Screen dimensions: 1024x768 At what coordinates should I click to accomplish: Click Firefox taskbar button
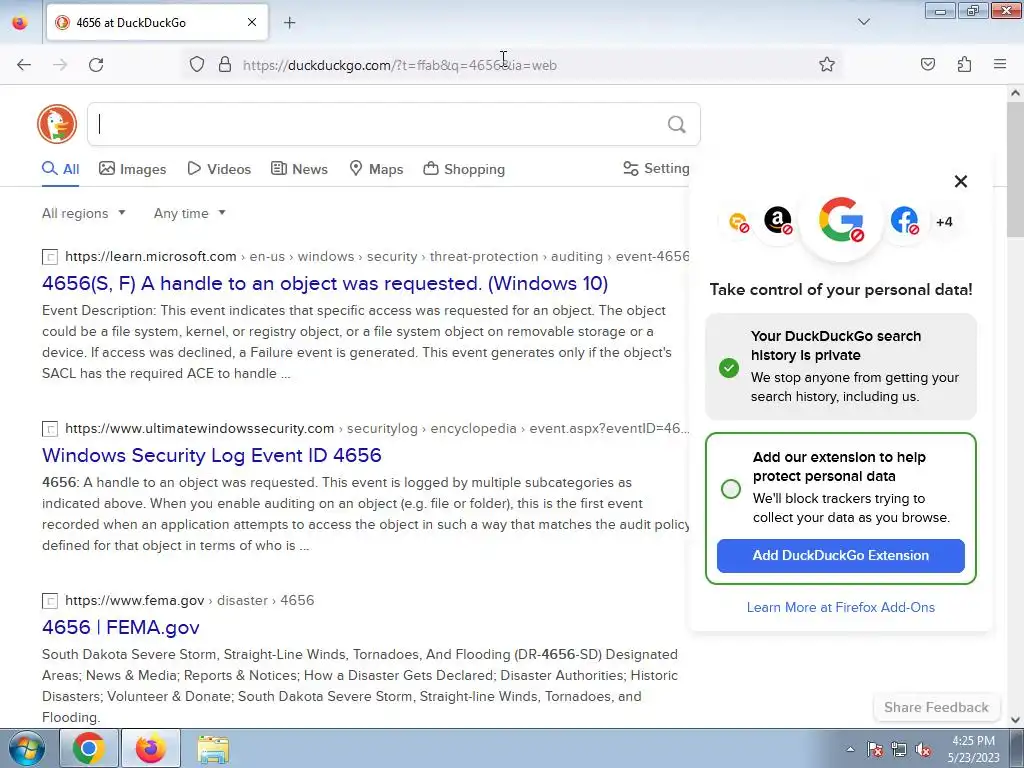pyautogui.click(x=151, y=748)
